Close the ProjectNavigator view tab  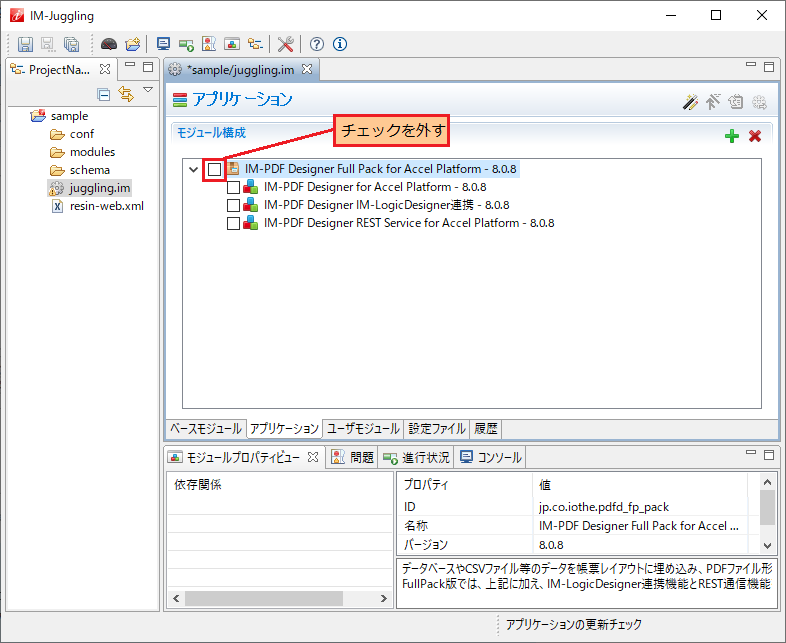click(x=105, y=69)
